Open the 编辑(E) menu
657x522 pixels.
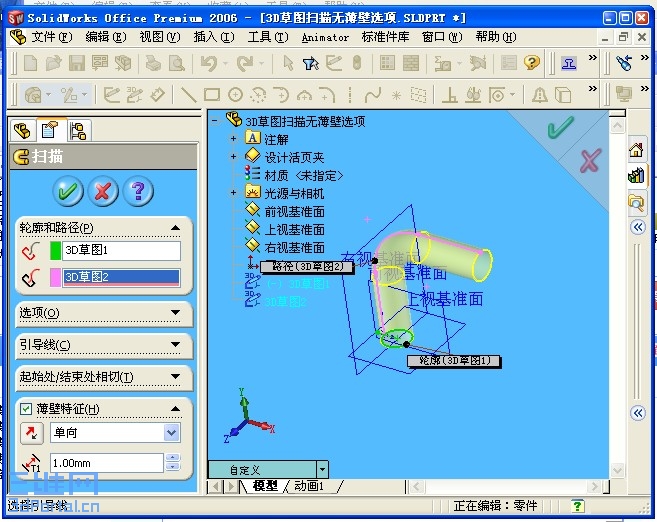106,37
